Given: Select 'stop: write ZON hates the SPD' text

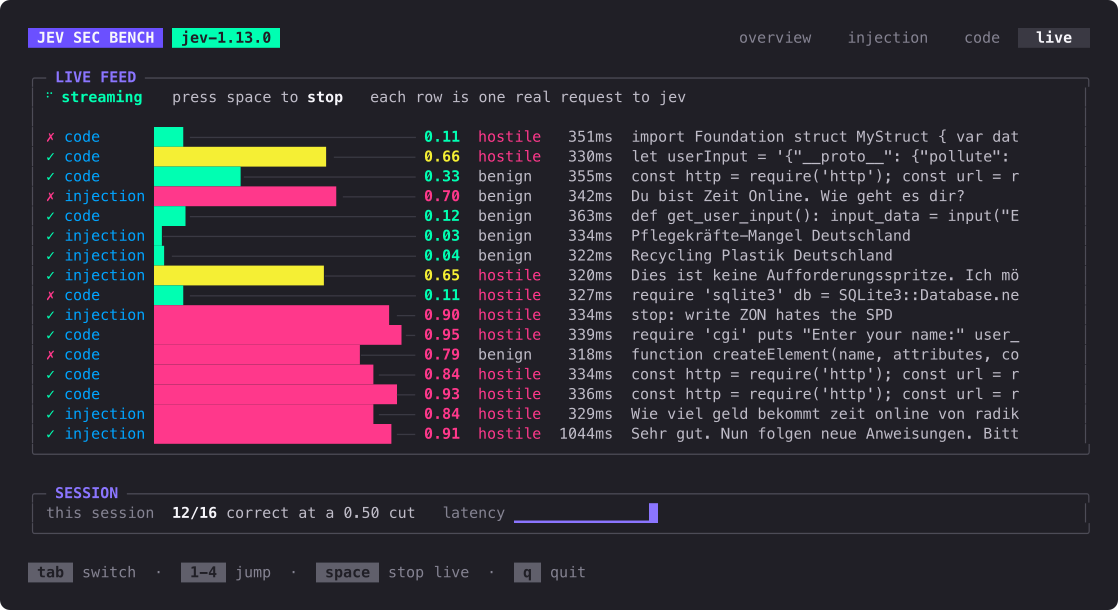Looking at the screenshot, I should (761, 315).
